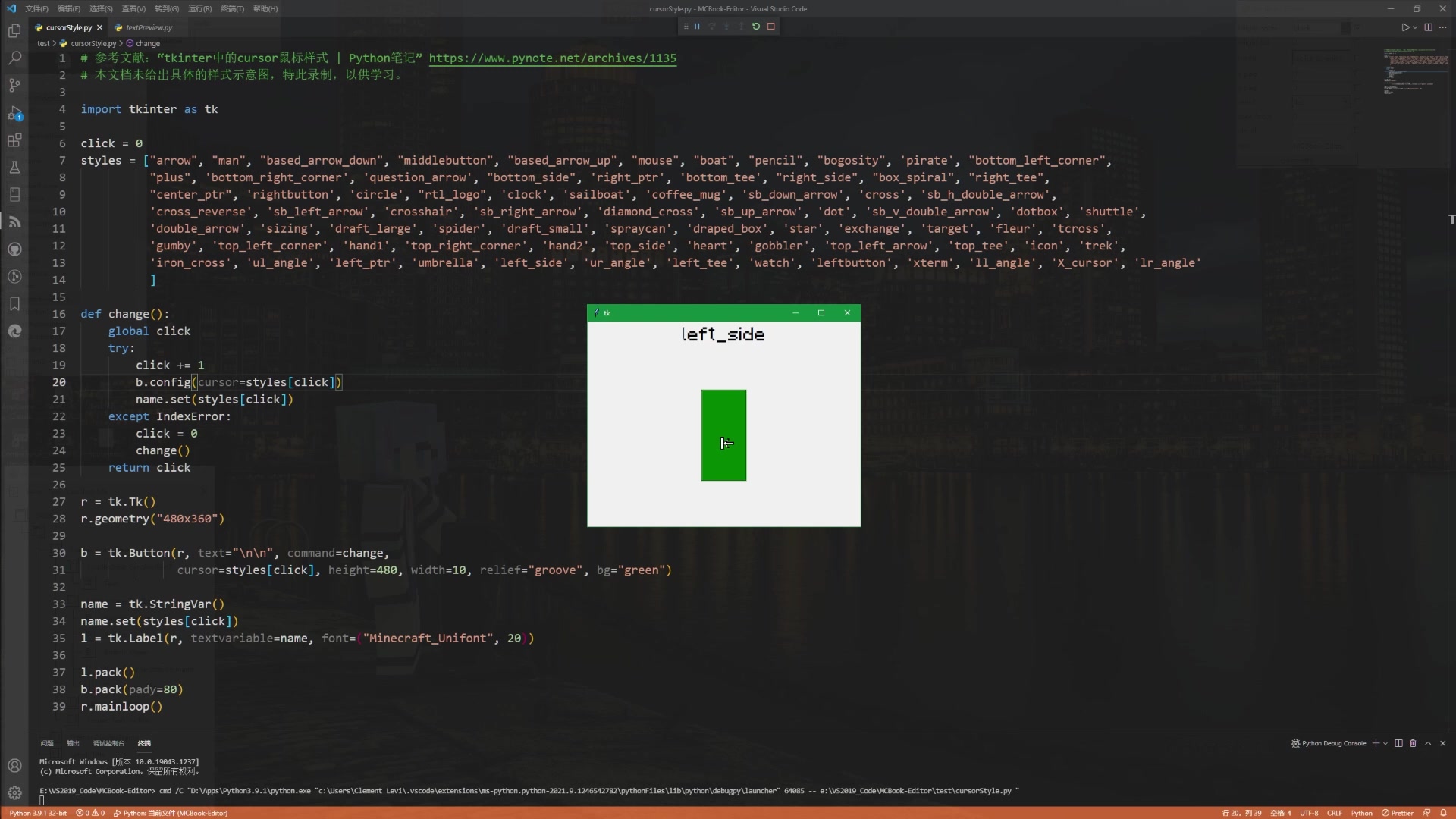The image size is (1456, 819).
Task: Click the debug pause icon in toolbar
Action: click(x=698, y=26)
